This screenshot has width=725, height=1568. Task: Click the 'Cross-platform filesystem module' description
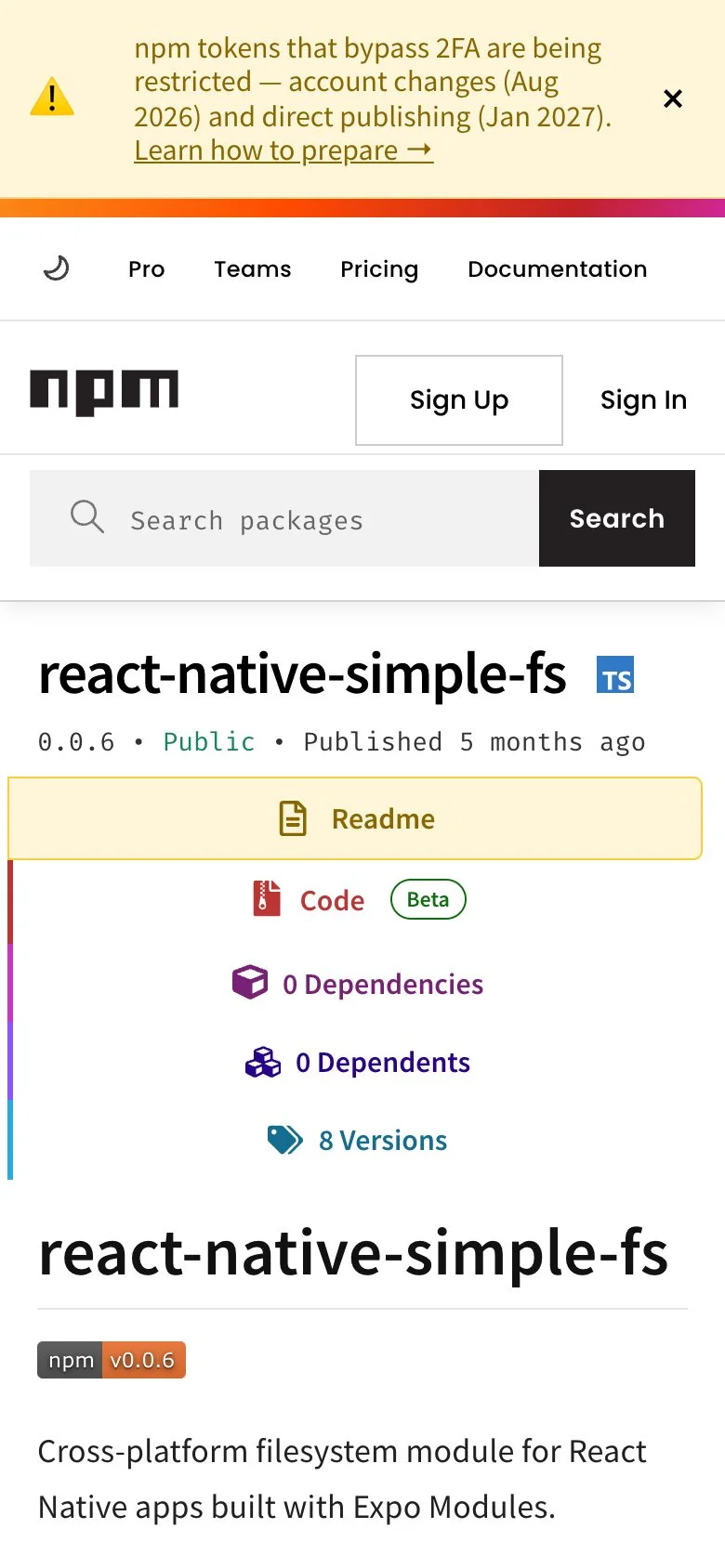click(342, 1479)
